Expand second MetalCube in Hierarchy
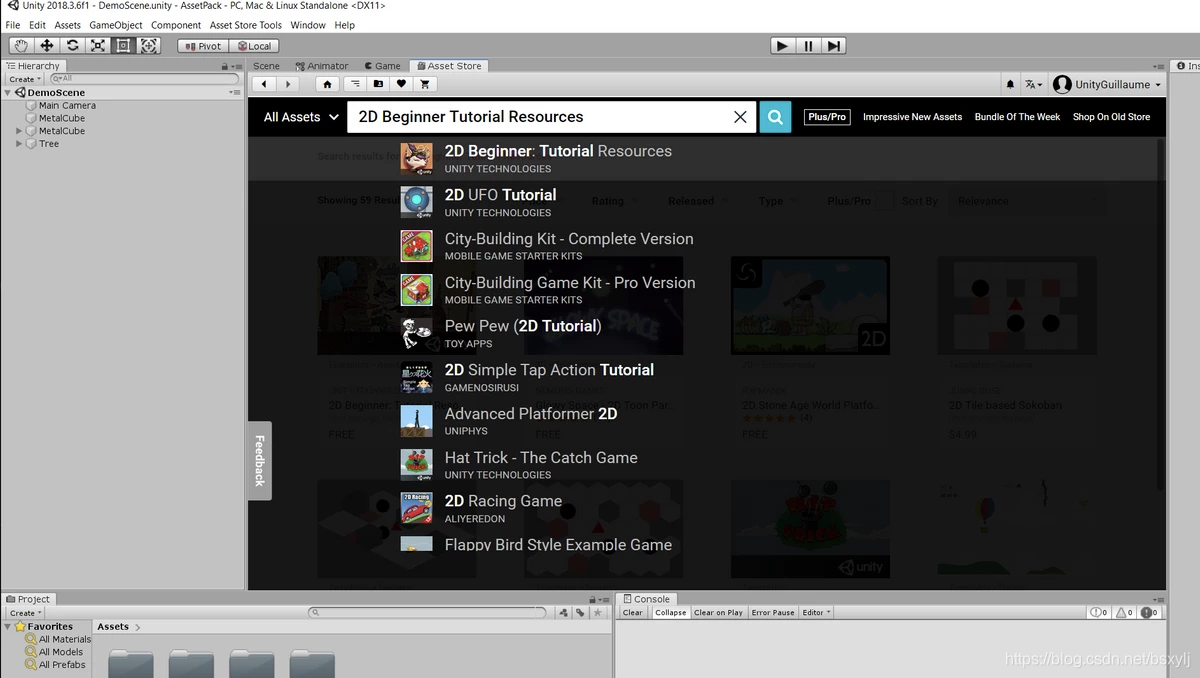Screen dimensions: 1200x678 click(x=19, y=131)
